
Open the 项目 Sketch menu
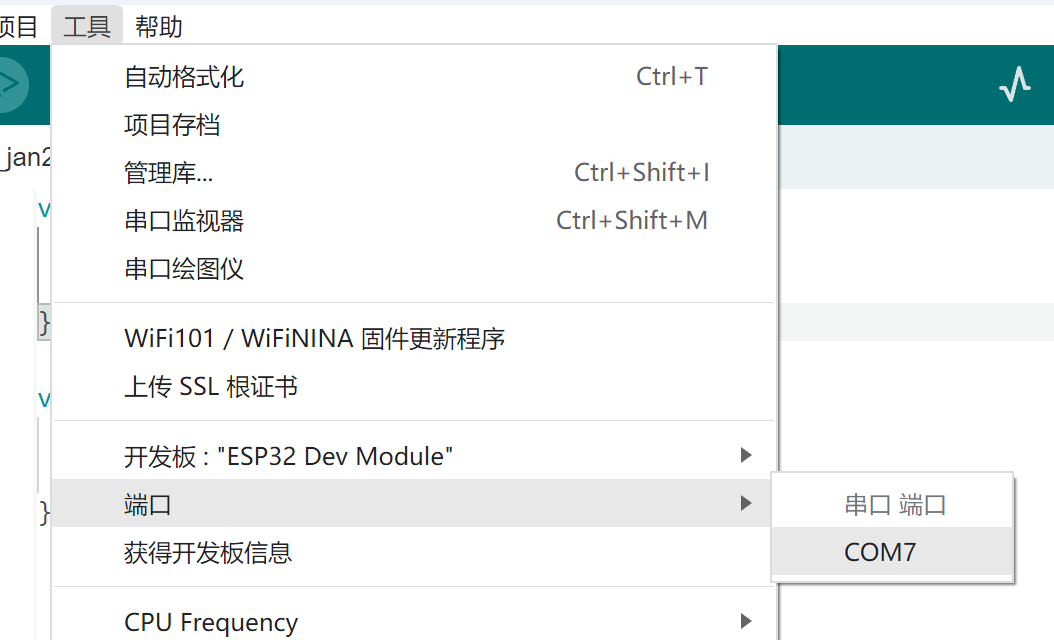[x=16, y=26]
